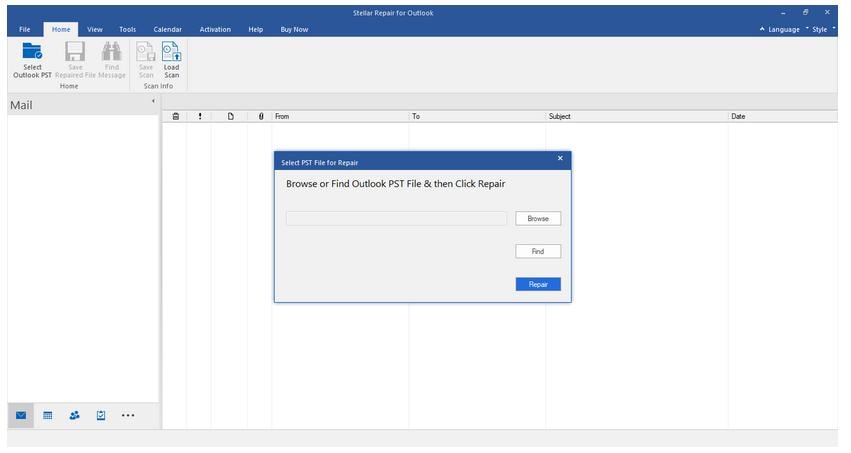This screenshot has width=851, height=453.
Task: Sort by attachment paperclip column
Action: [x=261, y=116]
